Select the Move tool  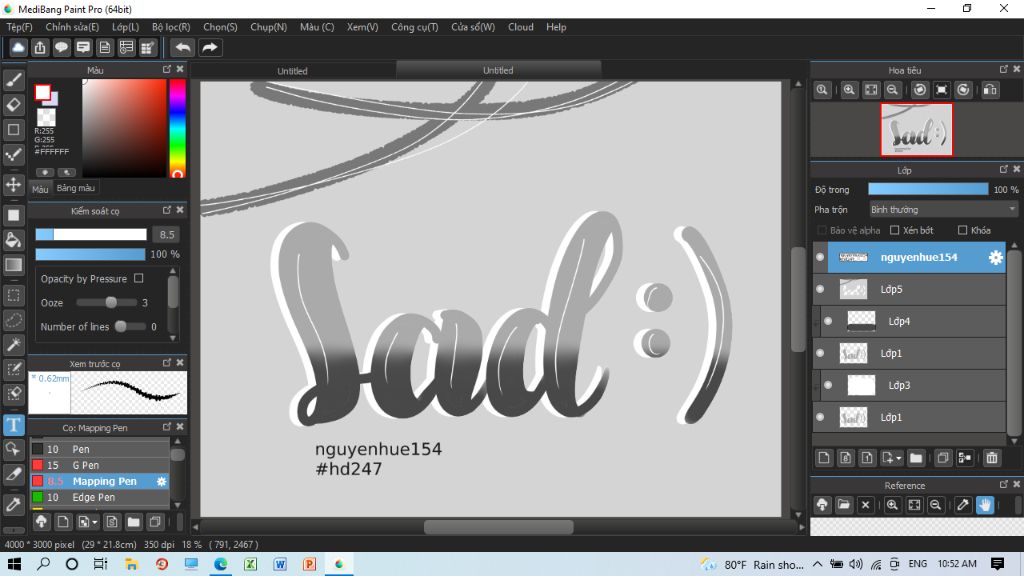pos(13,184)
